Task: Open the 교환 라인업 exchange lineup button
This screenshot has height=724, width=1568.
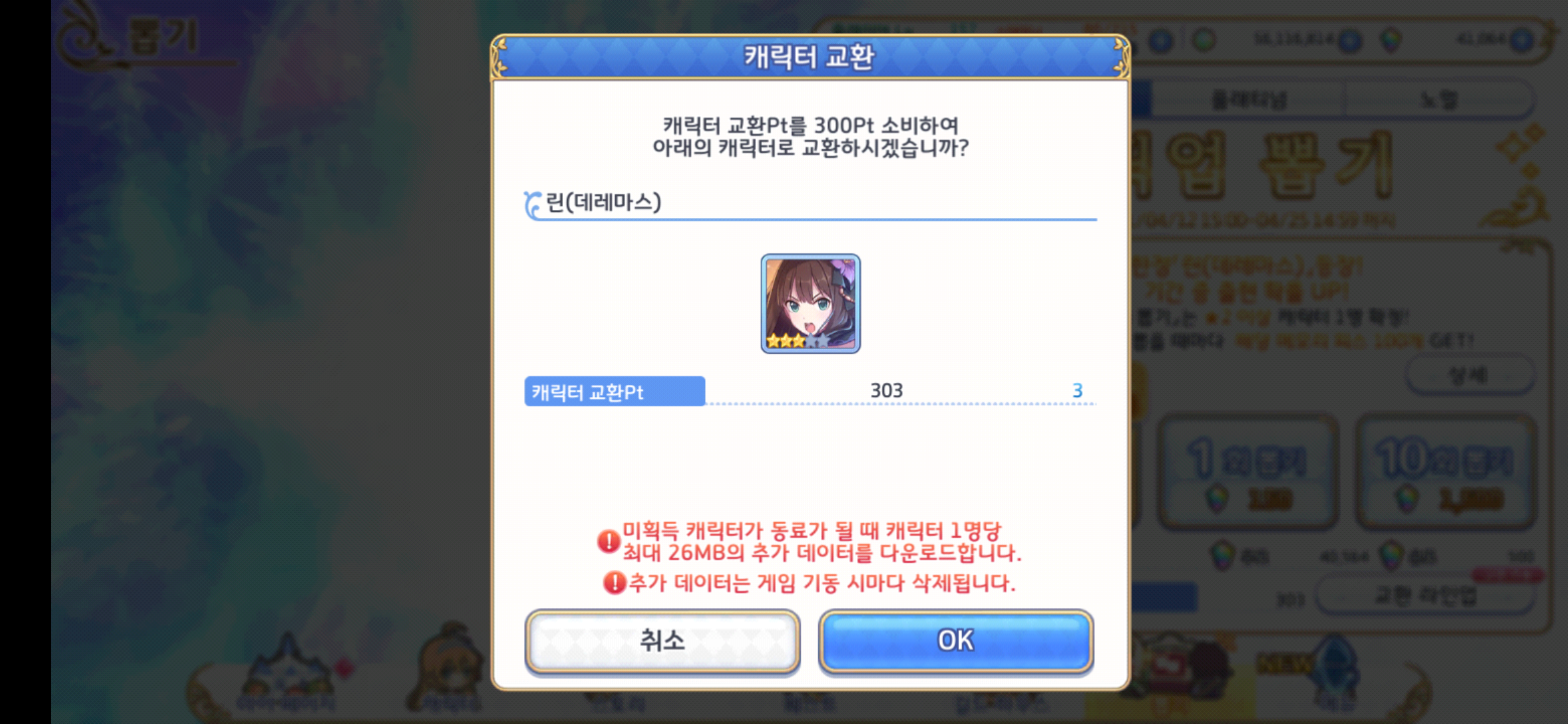Action: click(x=1425, y=596)
